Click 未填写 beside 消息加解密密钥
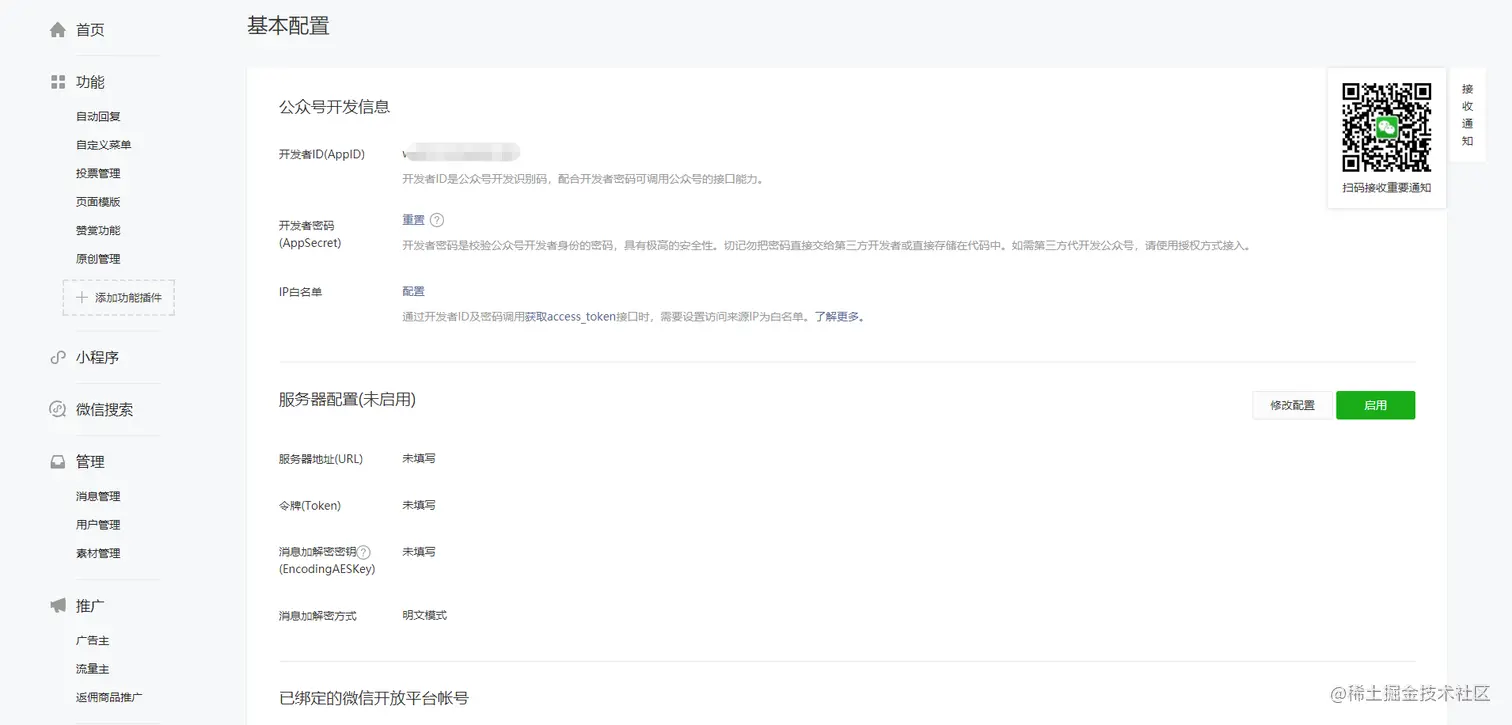Image resolution: width=1512 pixels, height=725 pixels. (x=419, y=552)
